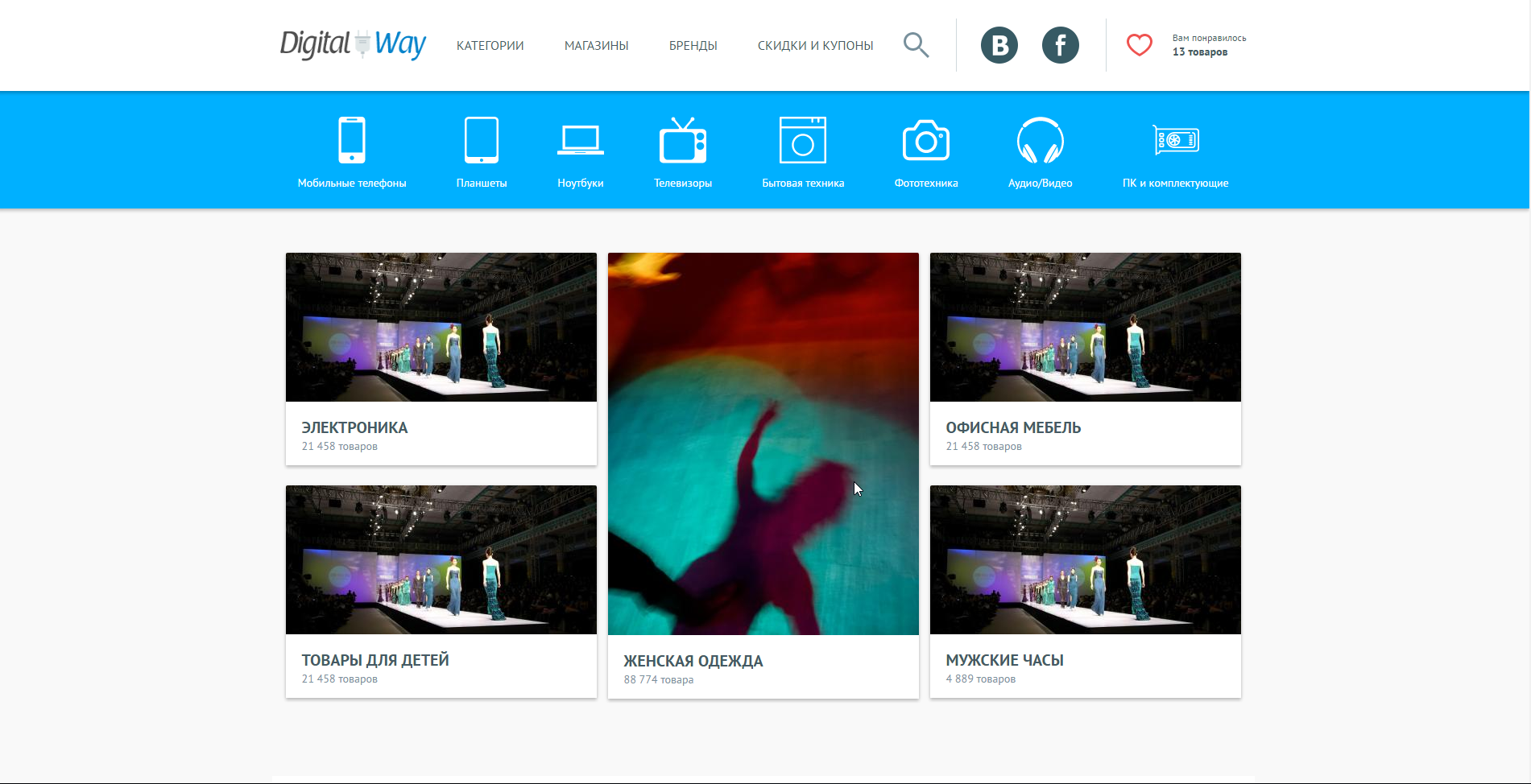Image resolution: width=1531 pixels, height=784 pixels.
Task: Click the Фототехника label
Action: [926, 184]
